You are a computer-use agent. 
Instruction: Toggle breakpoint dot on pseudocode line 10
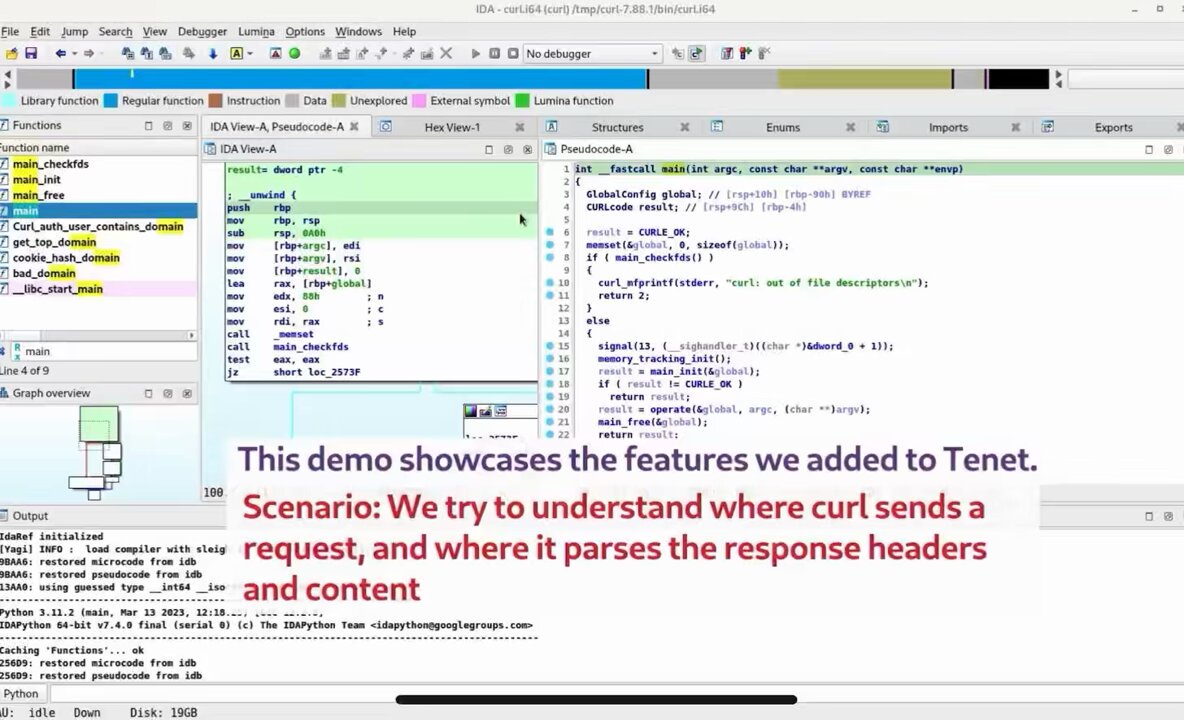[550, 283]
